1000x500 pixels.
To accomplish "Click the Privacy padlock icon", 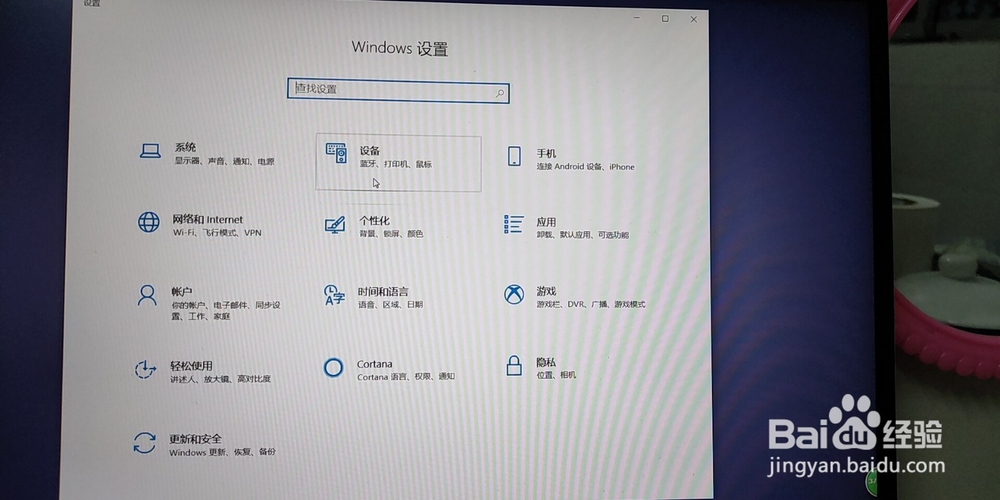I will [513, 365].
